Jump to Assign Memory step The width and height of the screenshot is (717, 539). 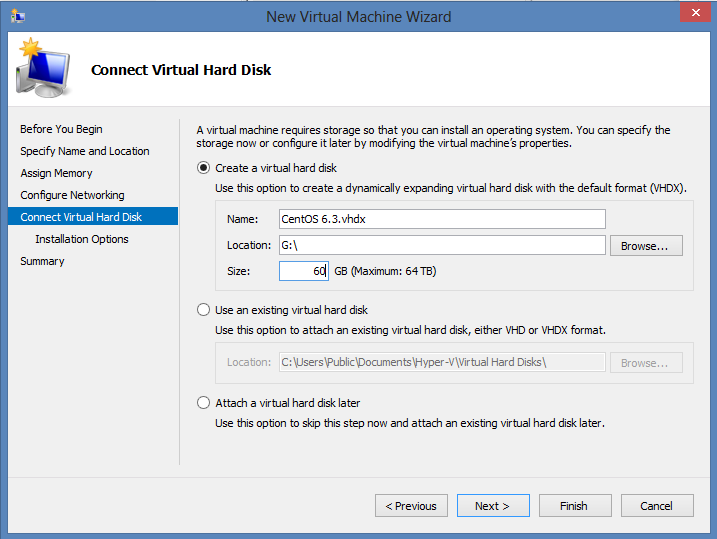[x=56, y=173]
